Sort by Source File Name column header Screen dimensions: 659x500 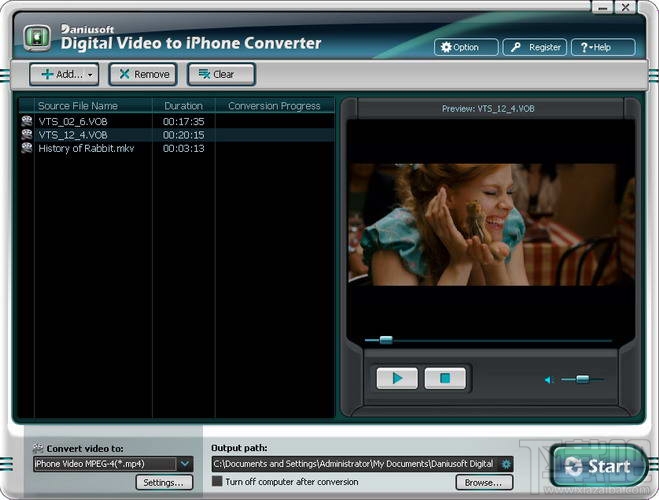78,105
